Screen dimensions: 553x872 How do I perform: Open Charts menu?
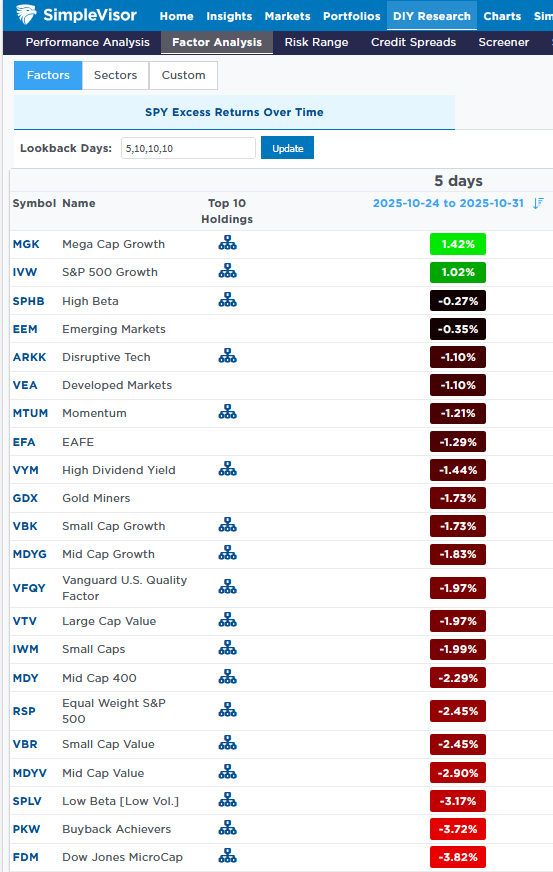tap(502, 16)
